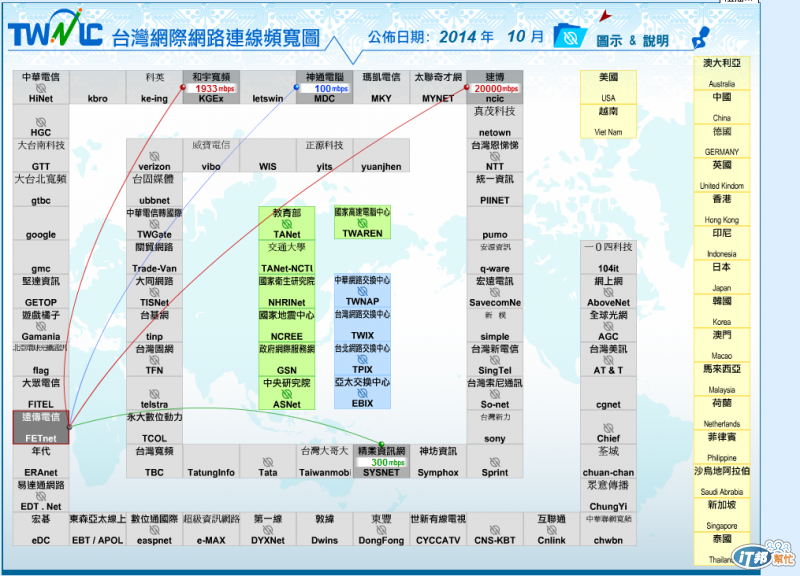Image resolution: width=800 pixels, height=576 pixels.
Task: Select the Taiwanmobi 台灣大哥大 node
Action: [324, 461]
